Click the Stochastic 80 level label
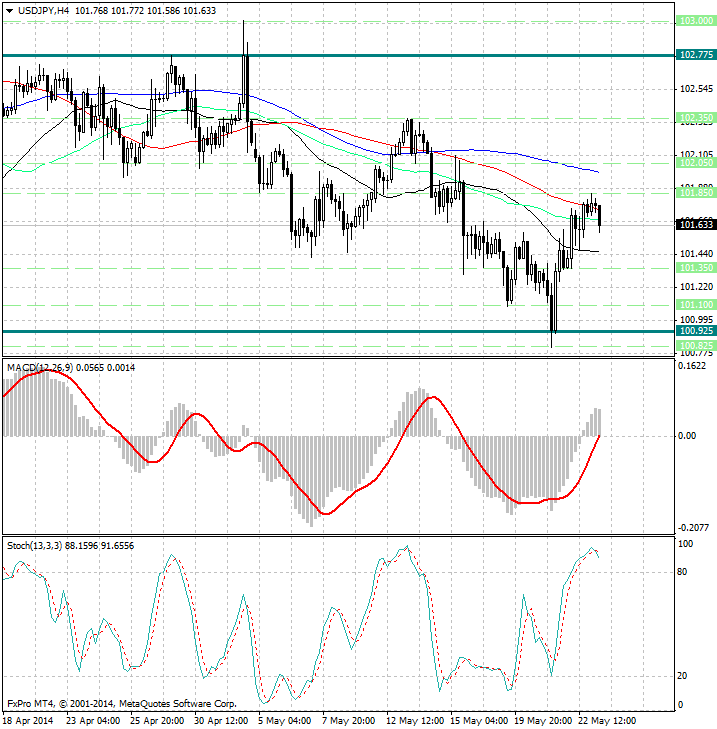Image resolution: width=717 pixels, height=729 pixels. pyautogui.click(x=682, y=572)
